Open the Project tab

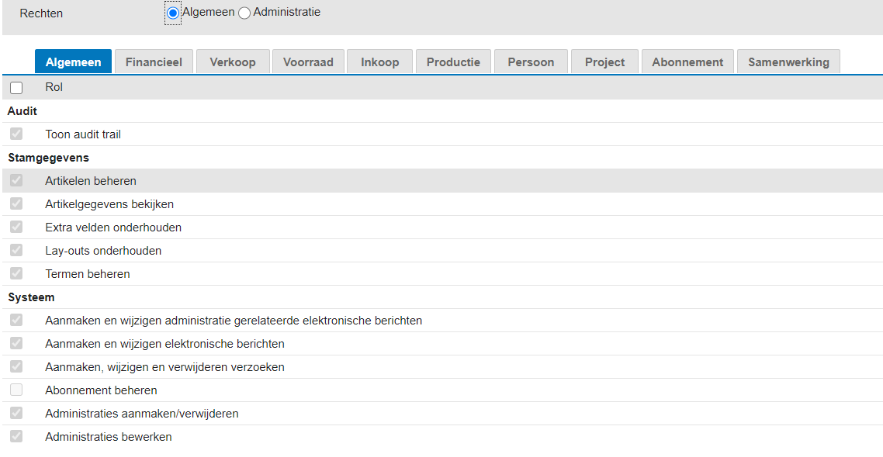pos(604,62)
